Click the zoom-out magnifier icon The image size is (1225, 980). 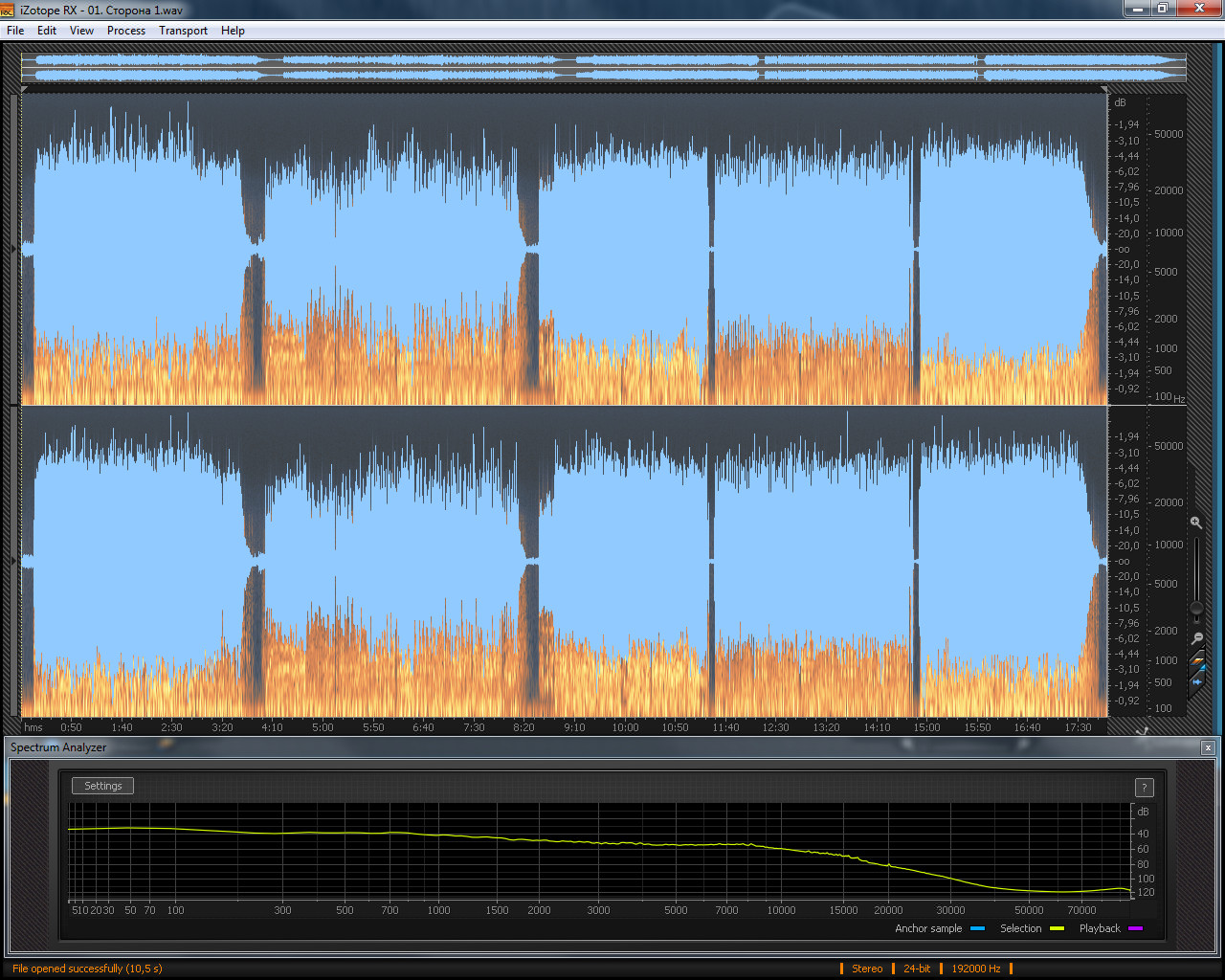1196,638
